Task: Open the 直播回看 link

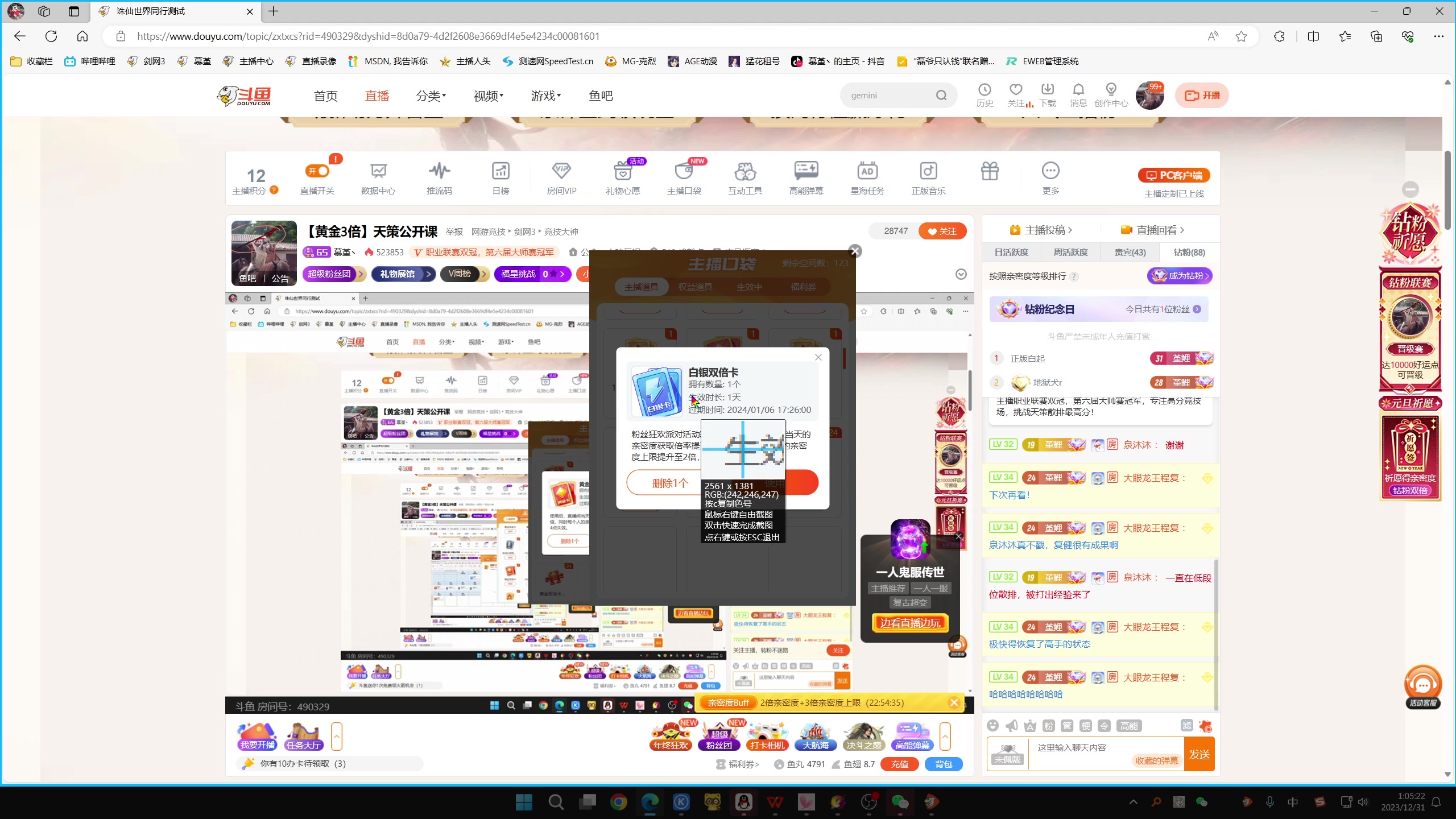Action: (1152, 230)
